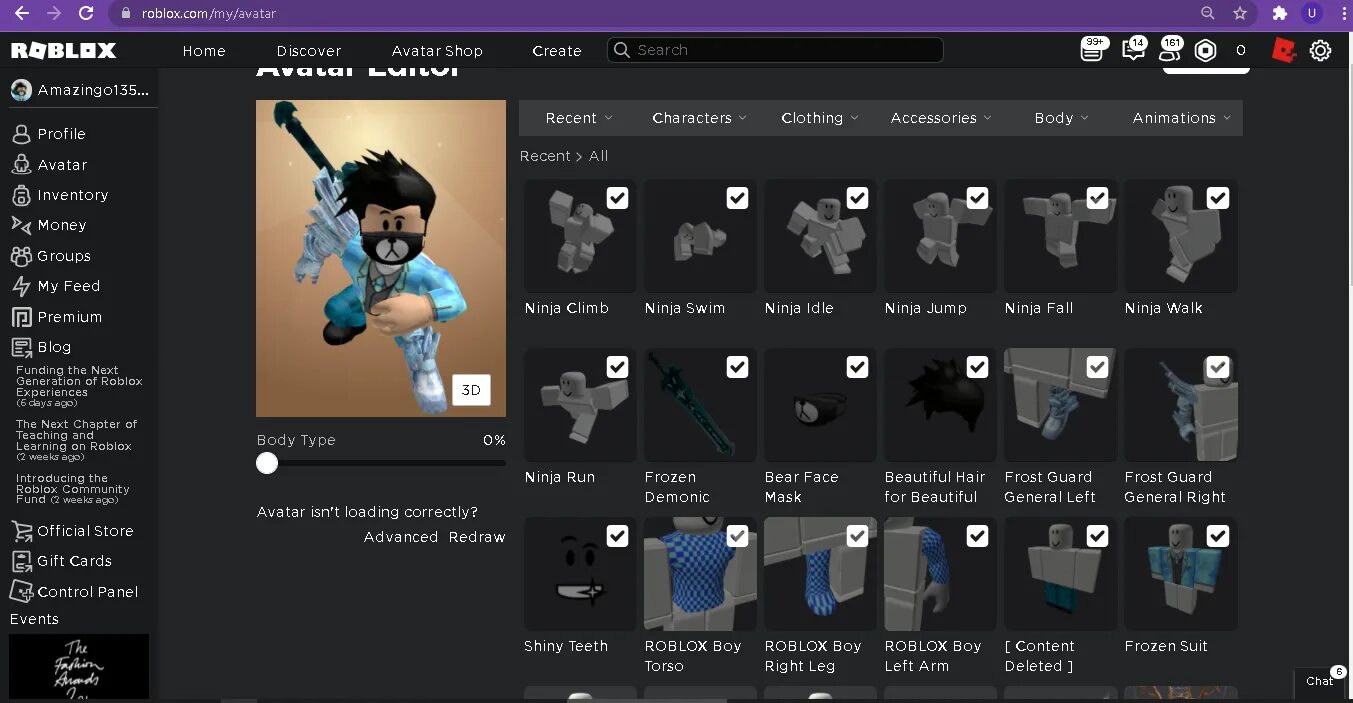Screen dimensions: 1353x703
Task: Open the messages icon showing 99+
Action: coord(1093,49)
